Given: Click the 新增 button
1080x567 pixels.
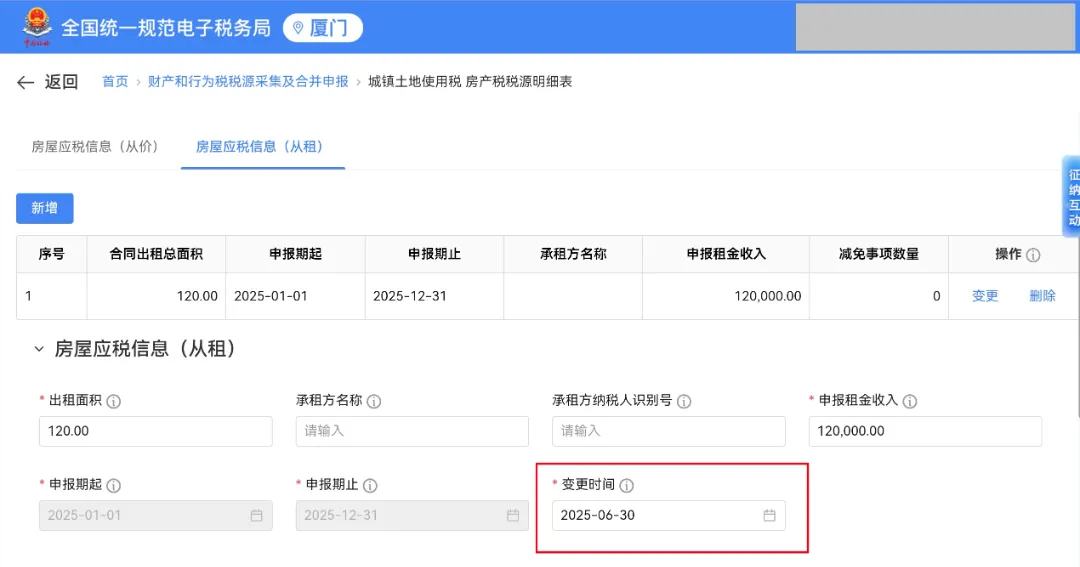Looking at the screenshot, I should [x=44, y=208].
